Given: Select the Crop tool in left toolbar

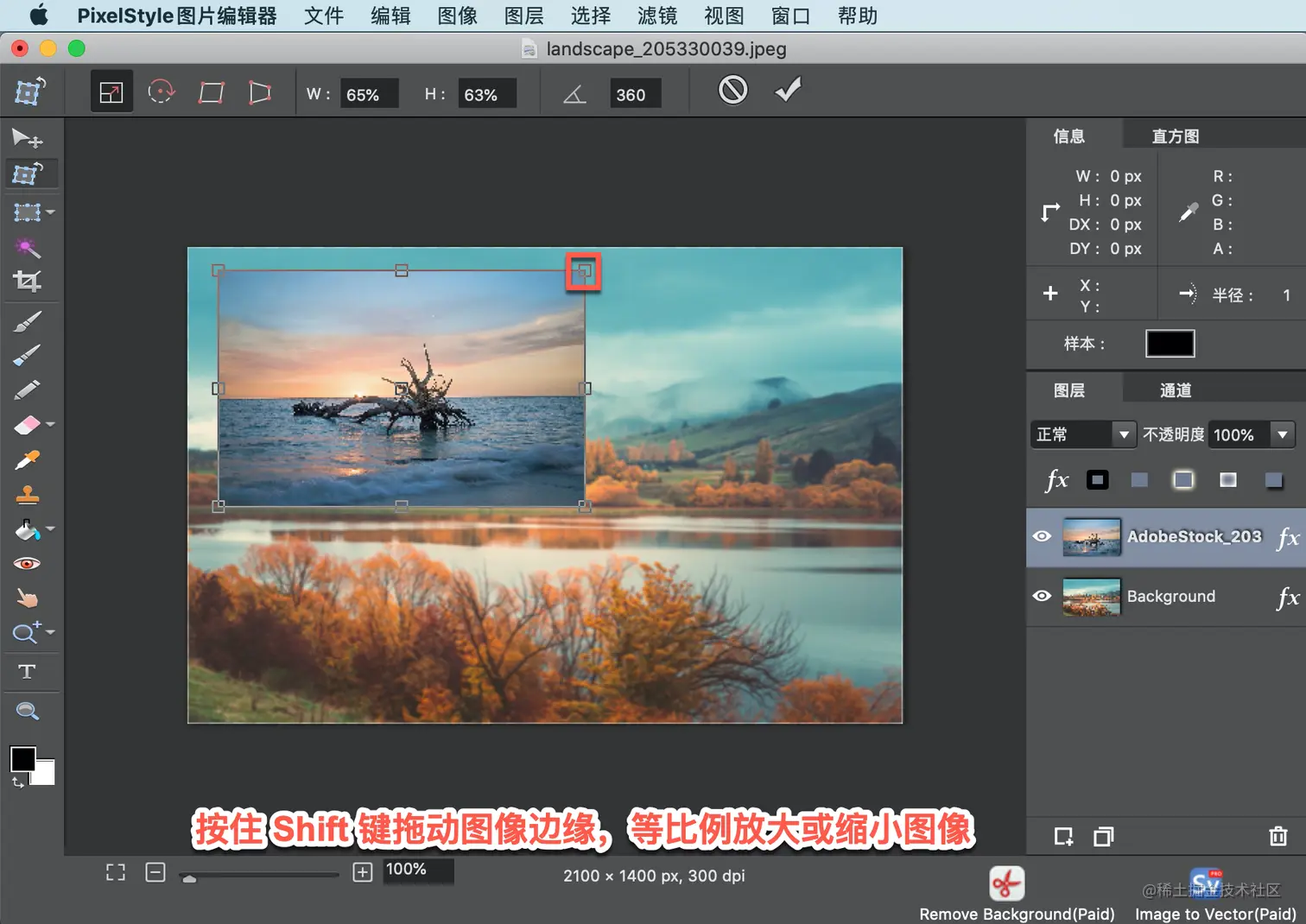Looking at the screenshot, I should (27, 282).
